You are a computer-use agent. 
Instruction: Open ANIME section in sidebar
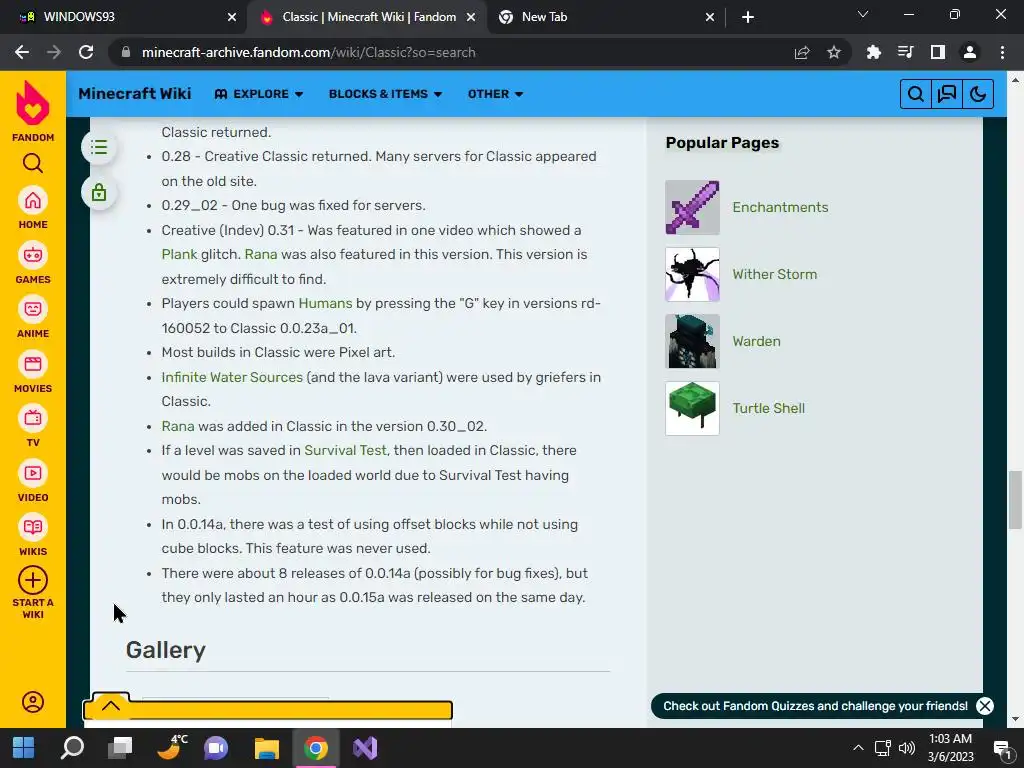[33, 310]
